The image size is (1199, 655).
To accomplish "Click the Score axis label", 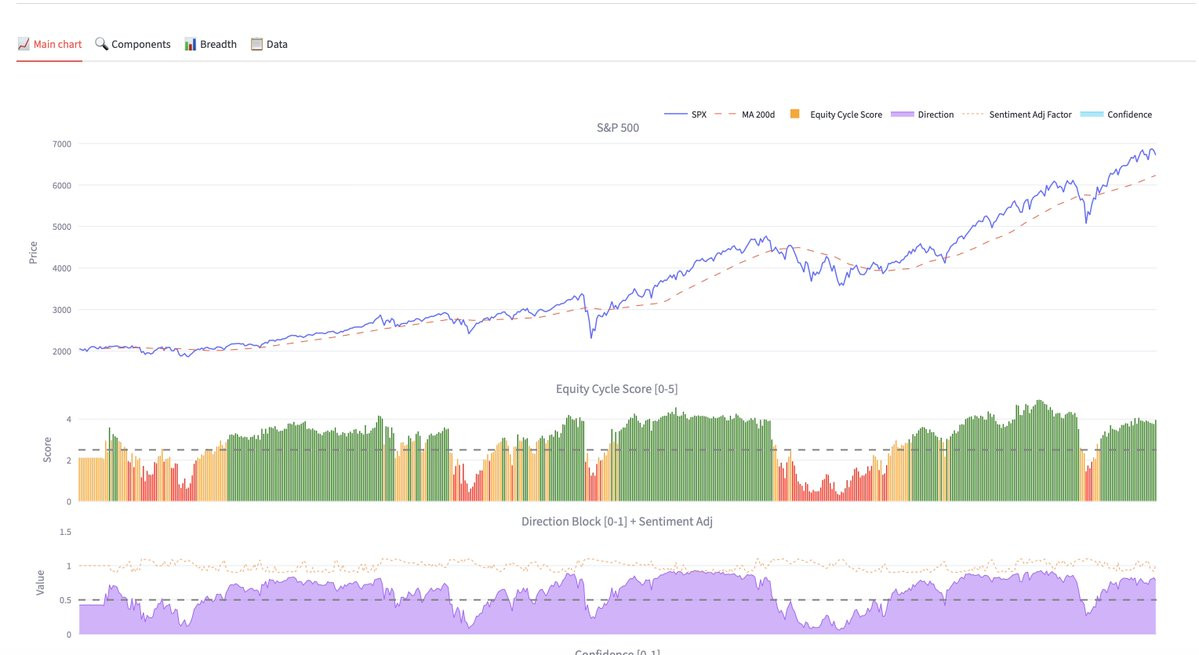I will 47,449.
